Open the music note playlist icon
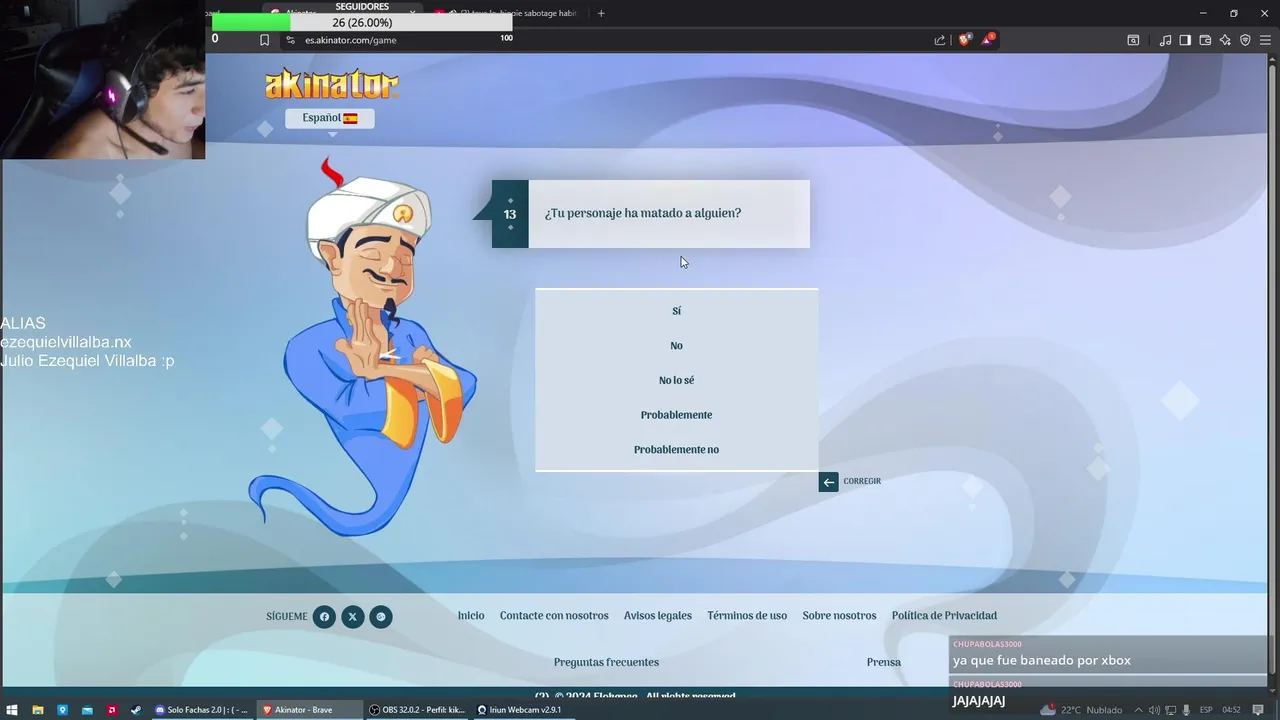The height and width of the screenshot is (720, 1280). 1165,40
